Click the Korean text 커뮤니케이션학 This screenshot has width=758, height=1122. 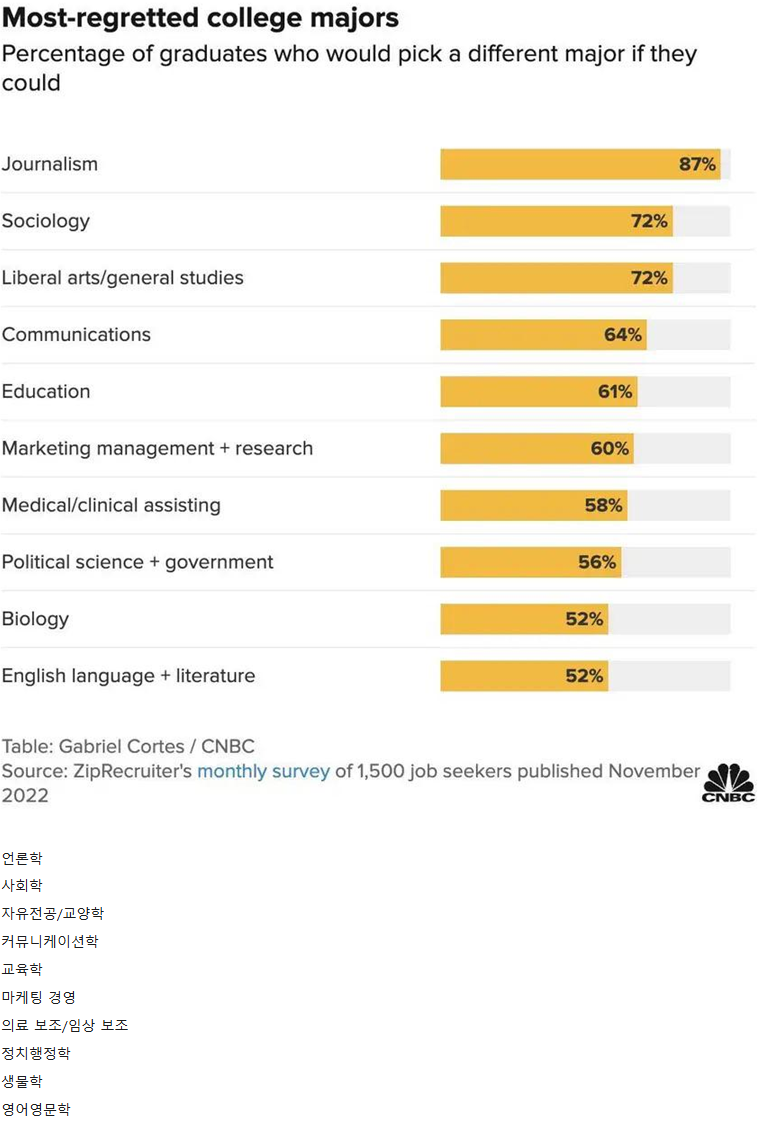(x=50, y=941)
